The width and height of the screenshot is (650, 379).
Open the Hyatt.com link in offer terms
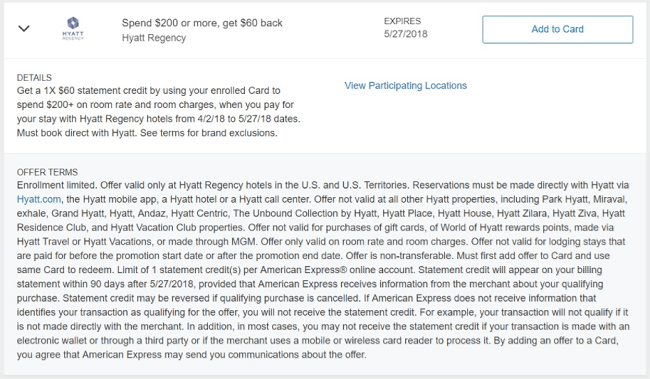tap(39, 199)
